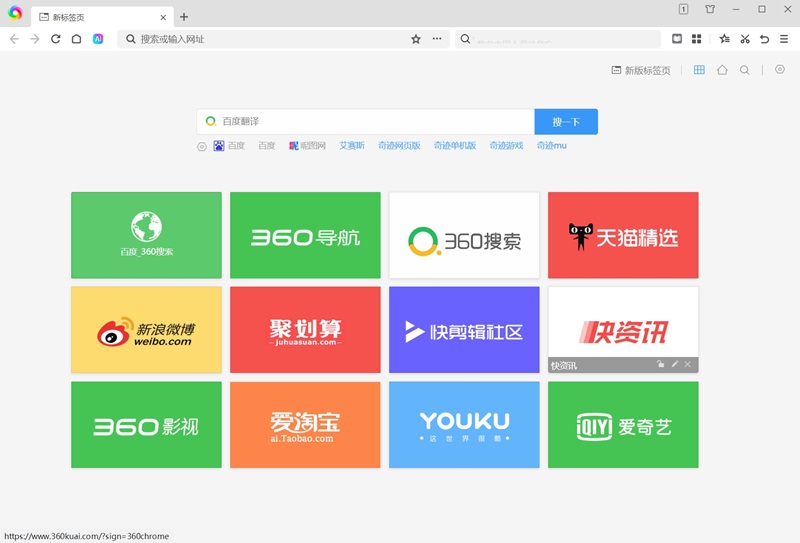
Task: Select the 新标签页 tab
Action: [102, 17]
